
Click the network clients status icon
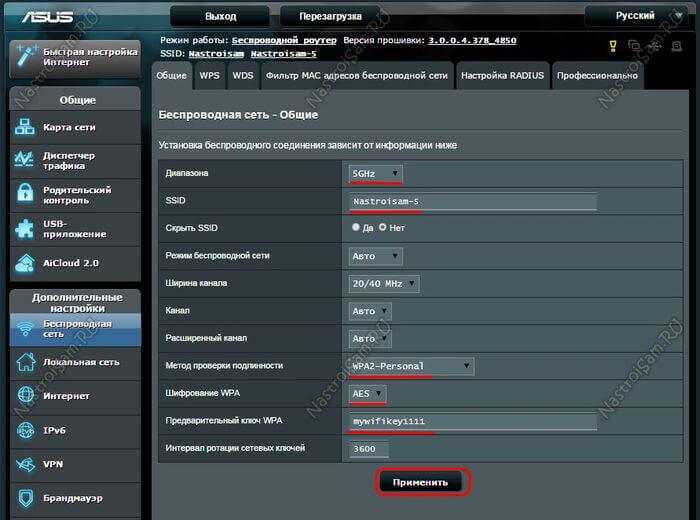(634, 45)
